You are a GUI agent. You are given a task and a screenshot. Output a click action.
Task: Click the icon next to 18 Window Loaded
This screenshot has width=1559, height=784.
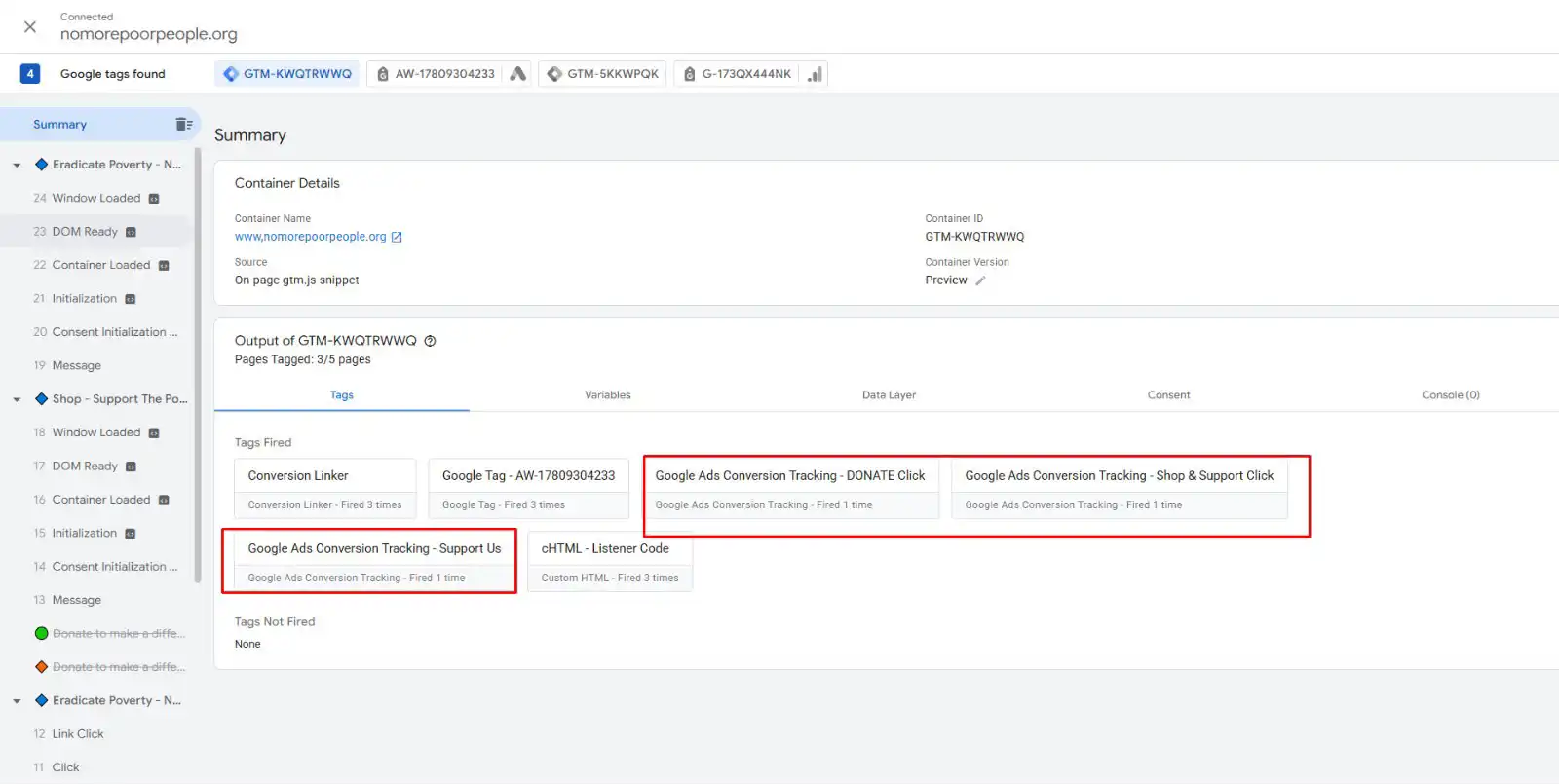(x=154, y=433)
